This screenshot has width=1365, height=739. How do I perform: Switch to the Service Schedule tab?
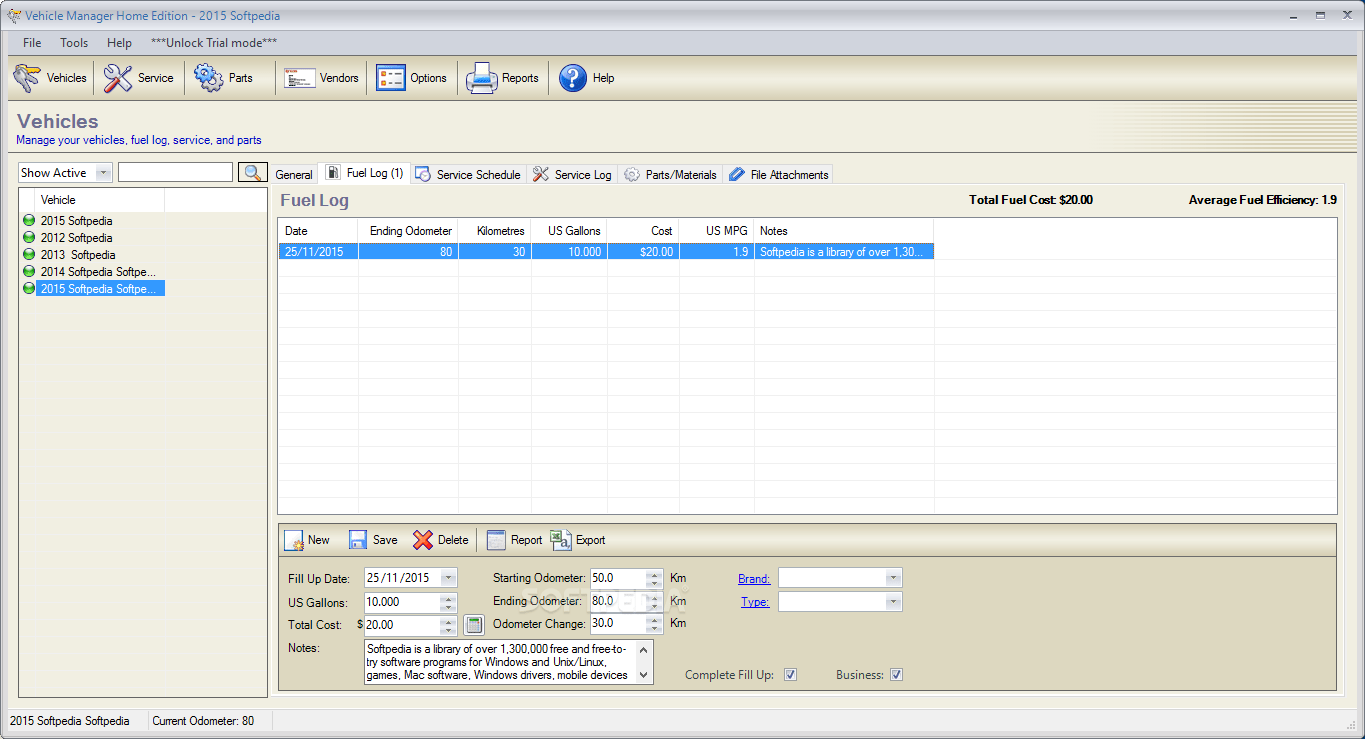click(x=467, y=173)
